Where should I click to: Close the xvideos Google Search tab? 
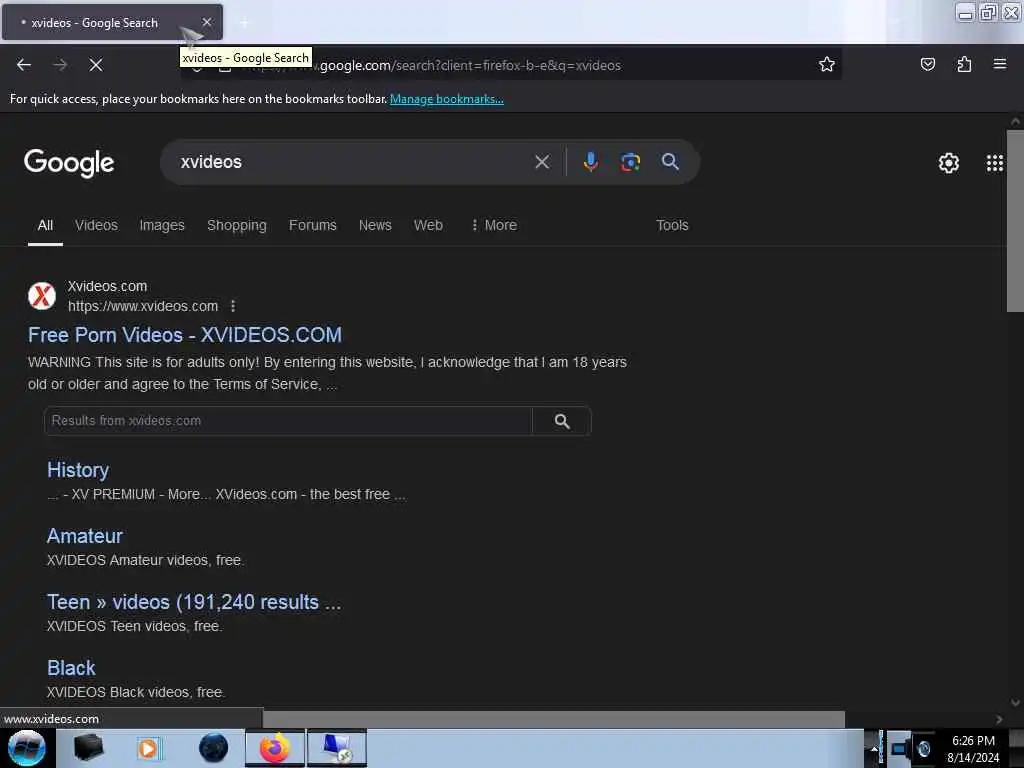coord(207,22)
